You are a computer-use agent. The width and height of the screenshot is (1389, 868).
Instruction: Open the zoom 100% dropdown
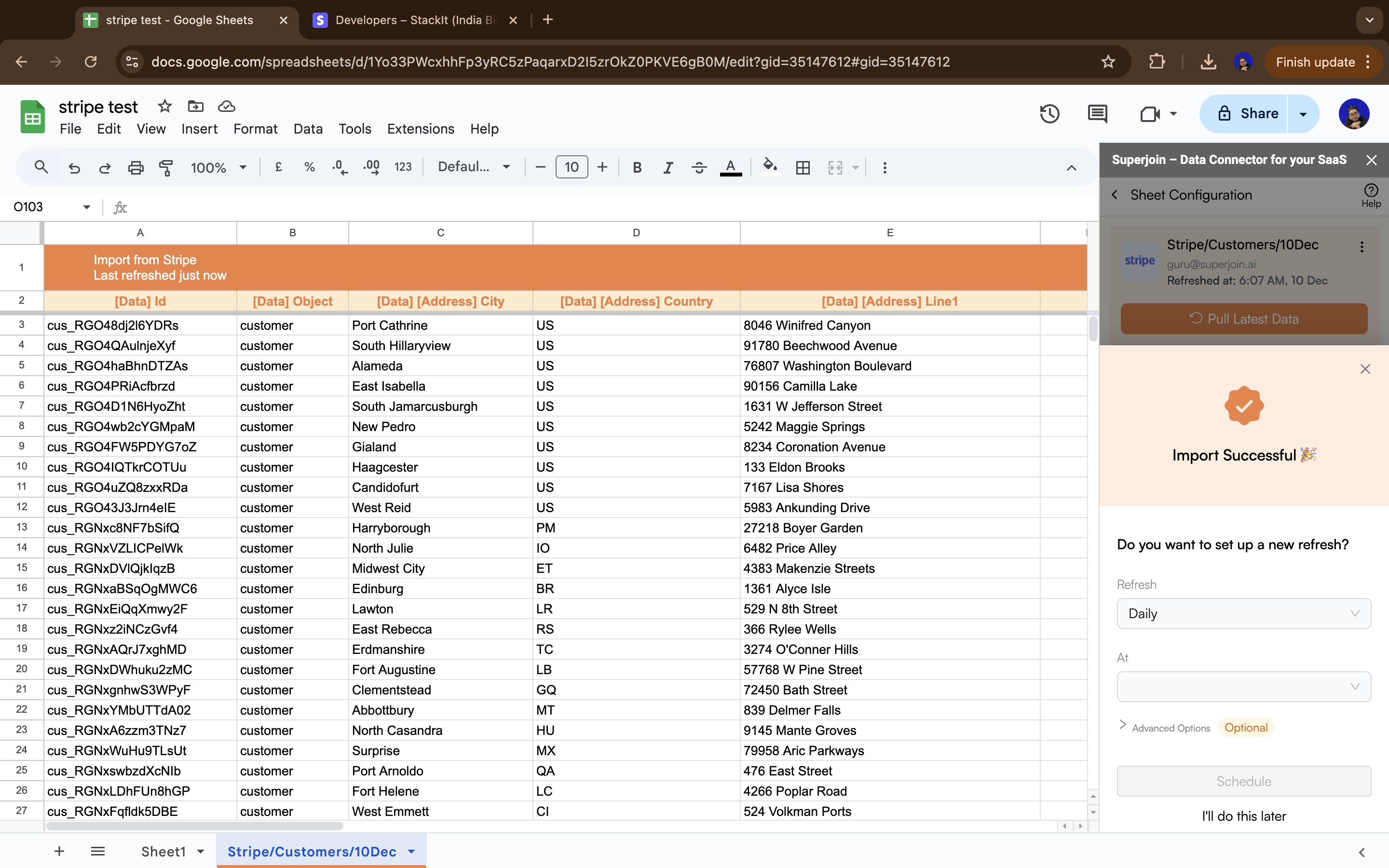click(x=218, y=168)
